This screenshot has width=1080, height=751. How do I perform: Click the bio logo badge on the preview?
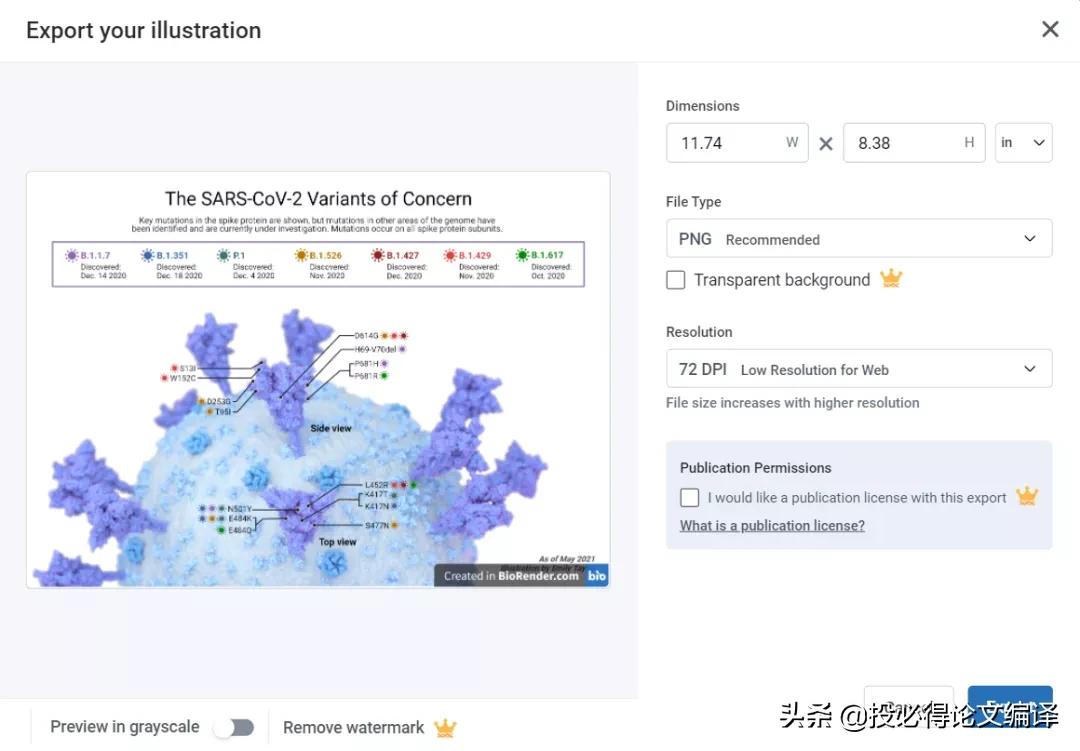[x=597, y=576]
